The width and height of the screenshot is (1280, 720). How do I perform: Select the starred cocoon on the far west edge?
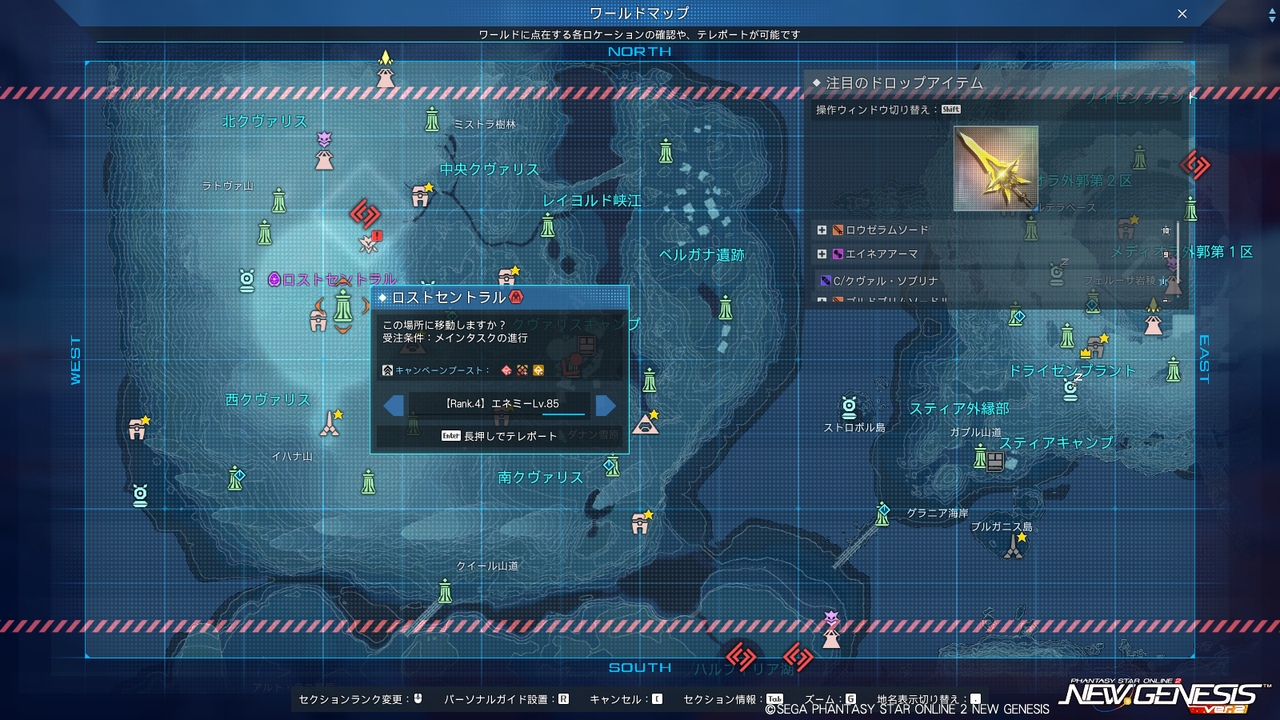tap(139, 428)
